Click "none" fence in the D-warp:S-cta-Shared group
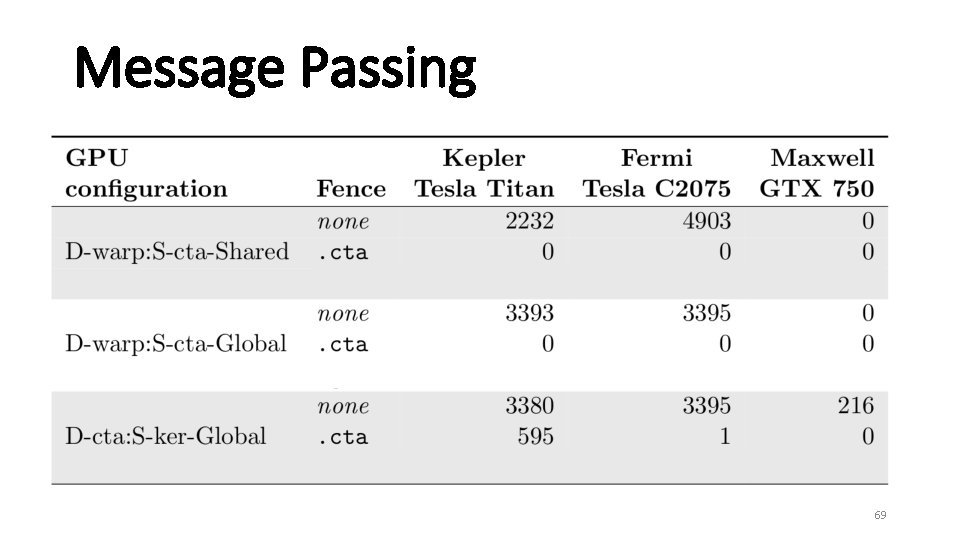This screenshot has height=540, width=960. pos(343,221)
